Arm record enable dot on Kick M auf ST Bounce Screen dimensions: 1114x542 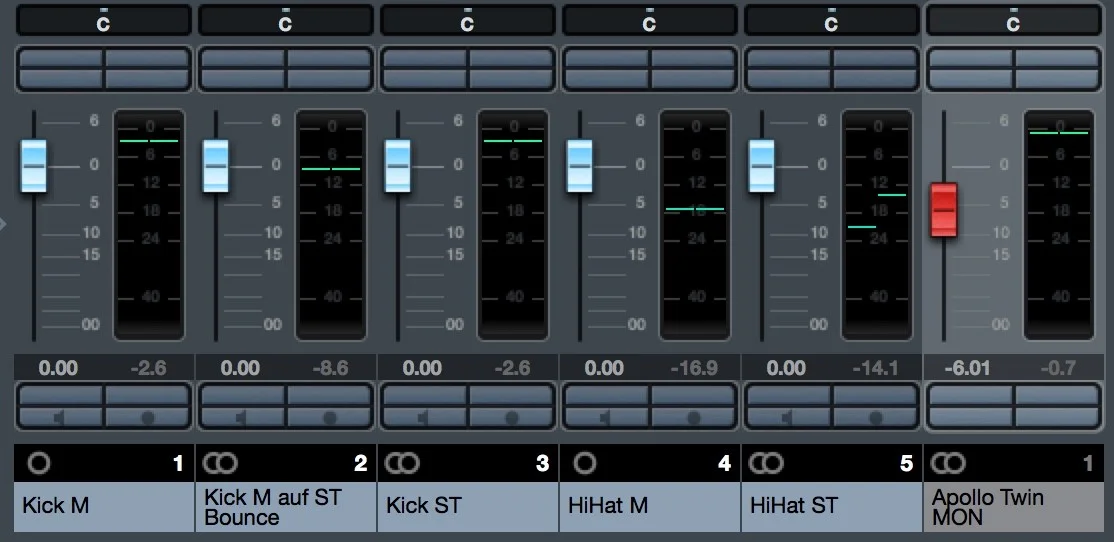330,418
